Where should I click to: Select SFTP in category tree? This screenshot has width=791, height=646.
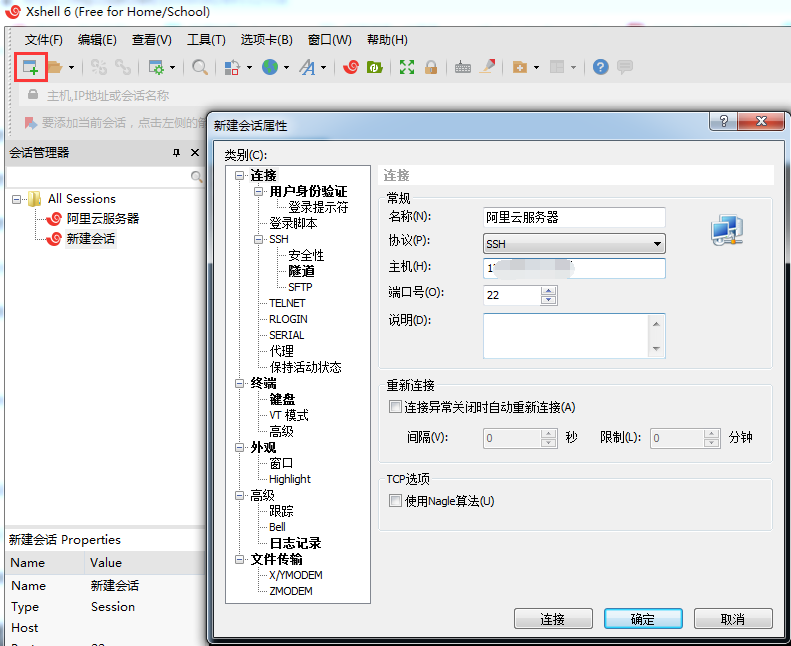(x=300, y=287)
